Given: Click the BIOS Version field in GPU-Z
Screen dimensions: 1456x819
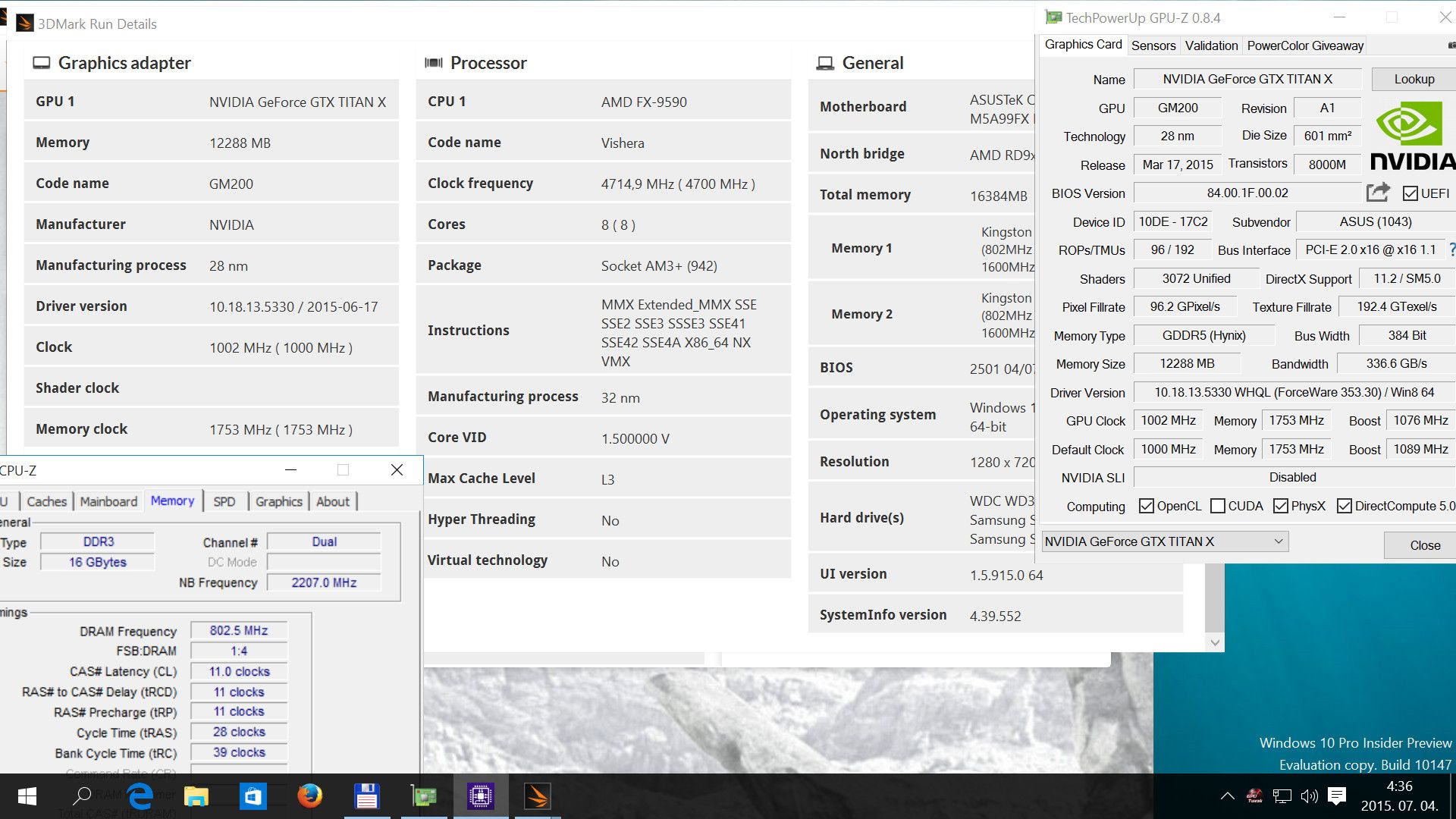Looking at the screenshot, I should [x=1247, y=193].
